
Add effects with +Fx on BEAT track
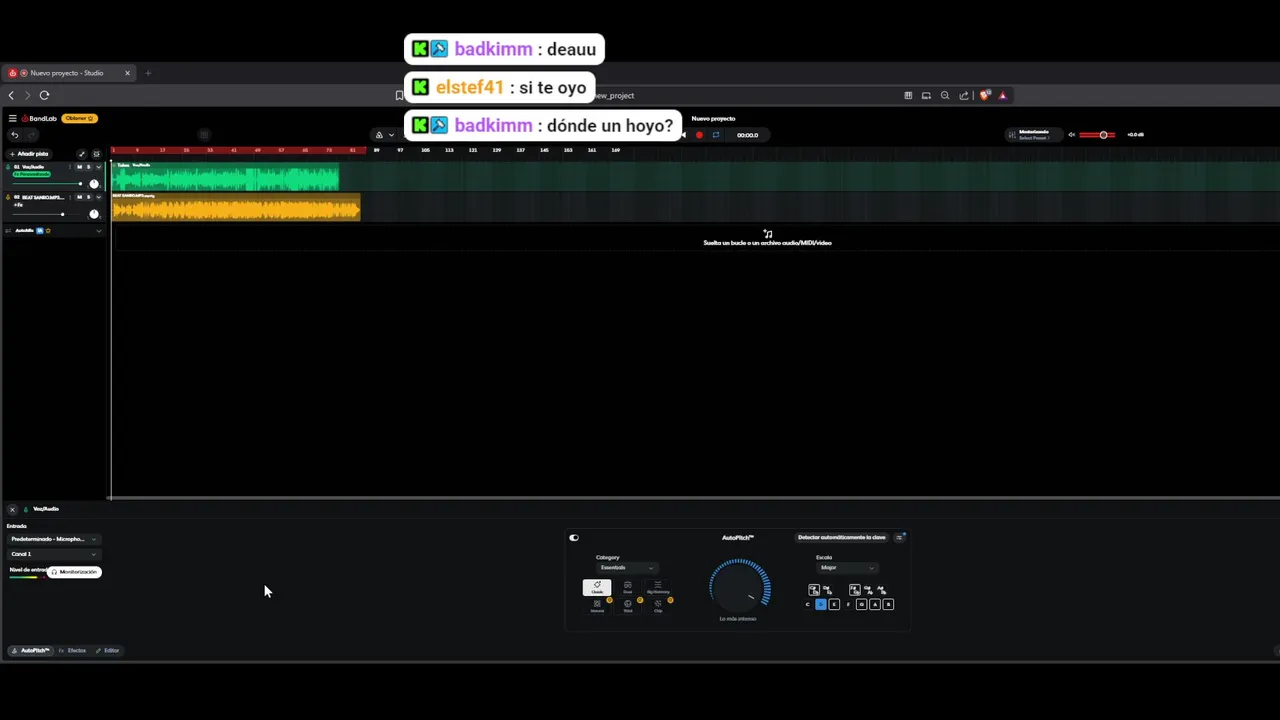18,205
